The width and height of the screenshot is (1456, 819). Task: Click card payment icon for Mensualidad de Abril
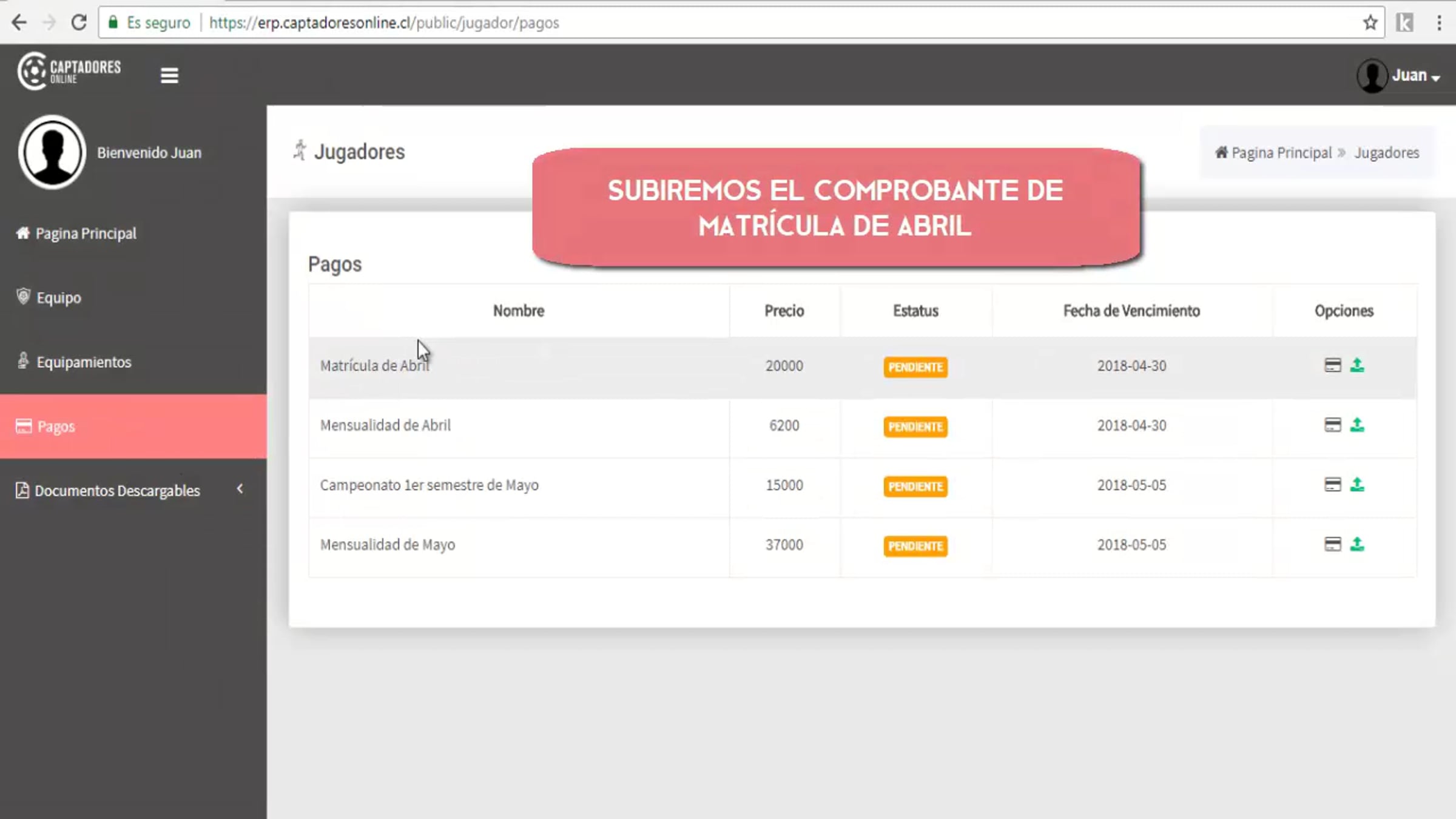(1332, 425)
